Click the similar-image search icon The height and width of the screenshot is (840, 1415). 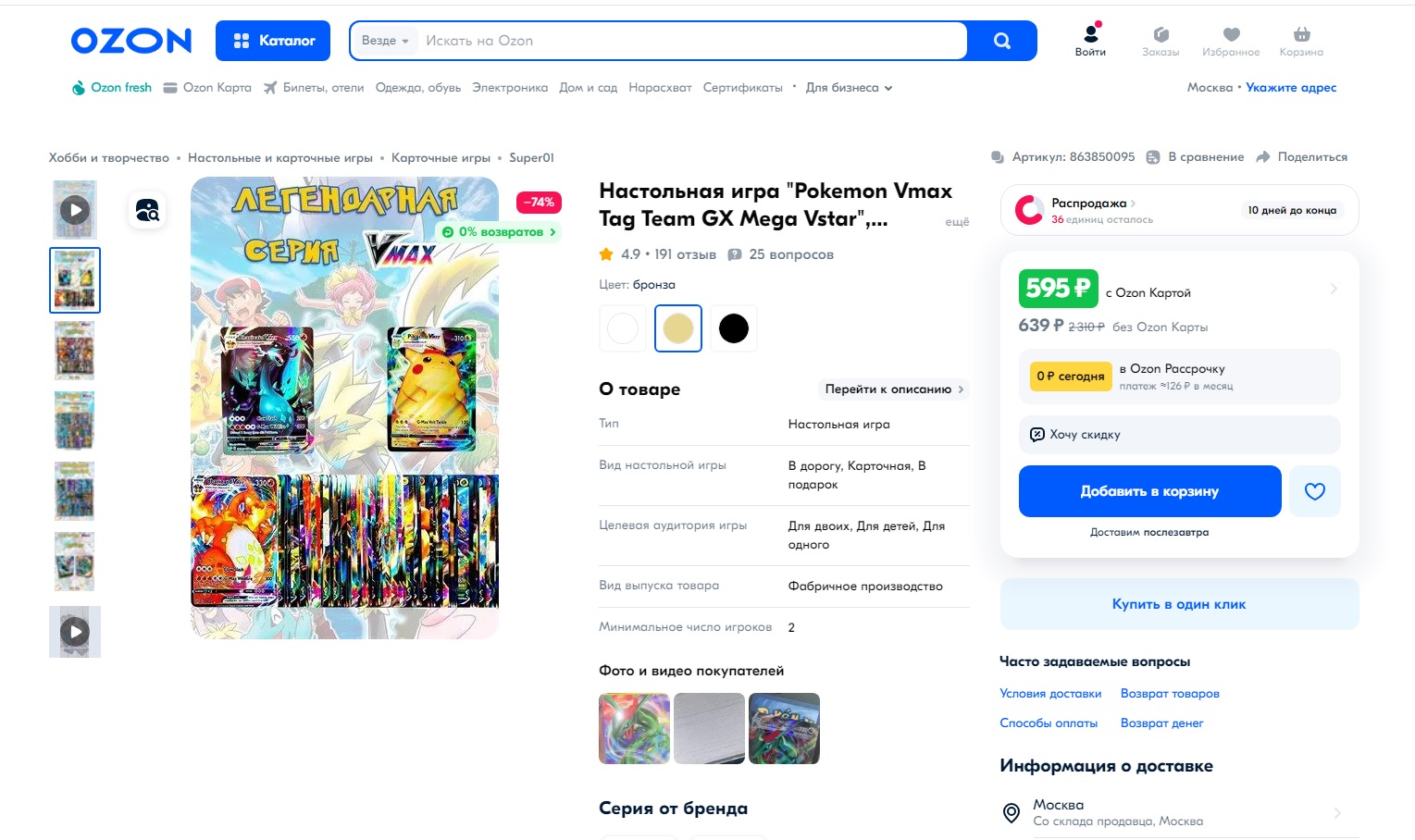click(x=147, y=210)
